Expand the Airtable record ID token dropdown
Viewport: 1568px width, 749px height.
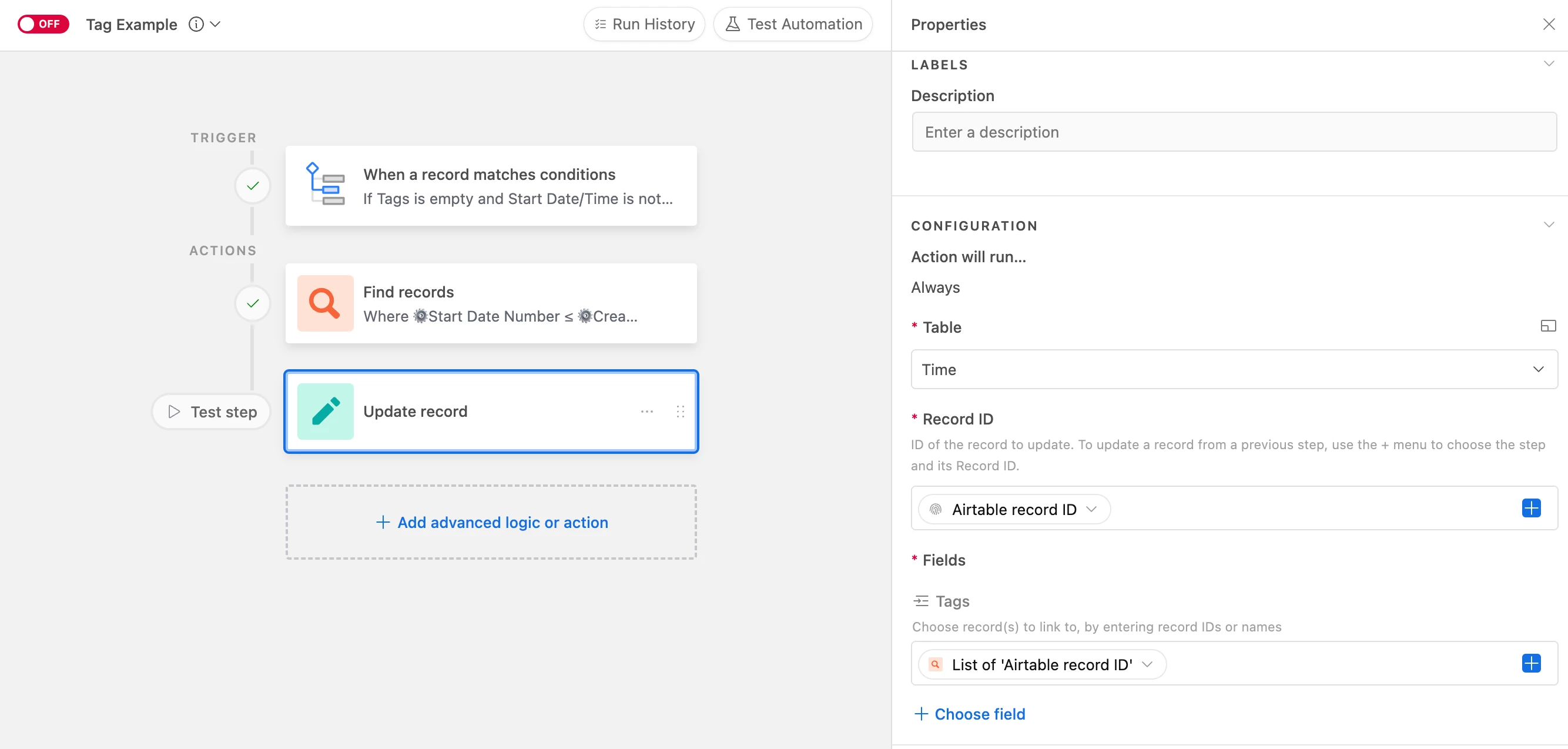[x=1091, y=509]
